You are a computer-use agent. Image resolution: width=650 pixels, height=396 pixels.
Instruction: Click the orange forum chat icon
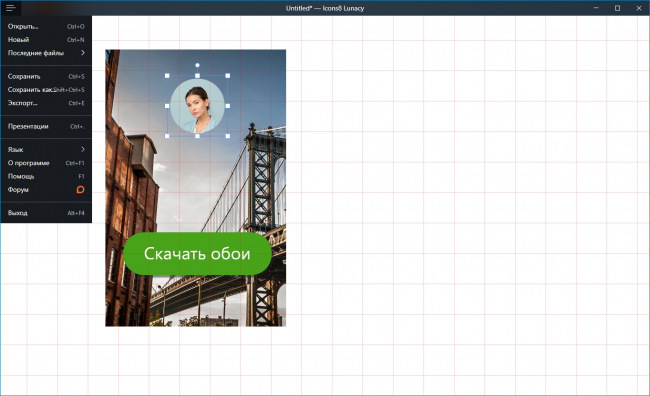pyautogui.click(x=80, y=189)
